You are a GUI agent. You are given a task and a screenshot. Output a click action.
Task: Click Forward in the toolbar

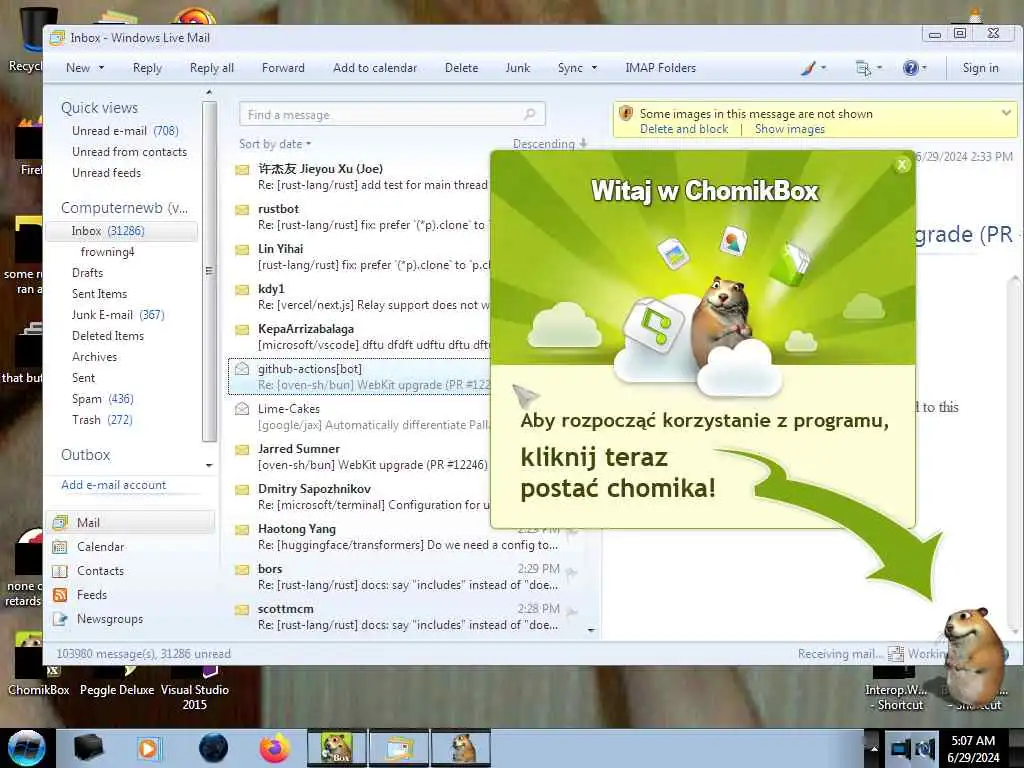(x=283, y=68)
